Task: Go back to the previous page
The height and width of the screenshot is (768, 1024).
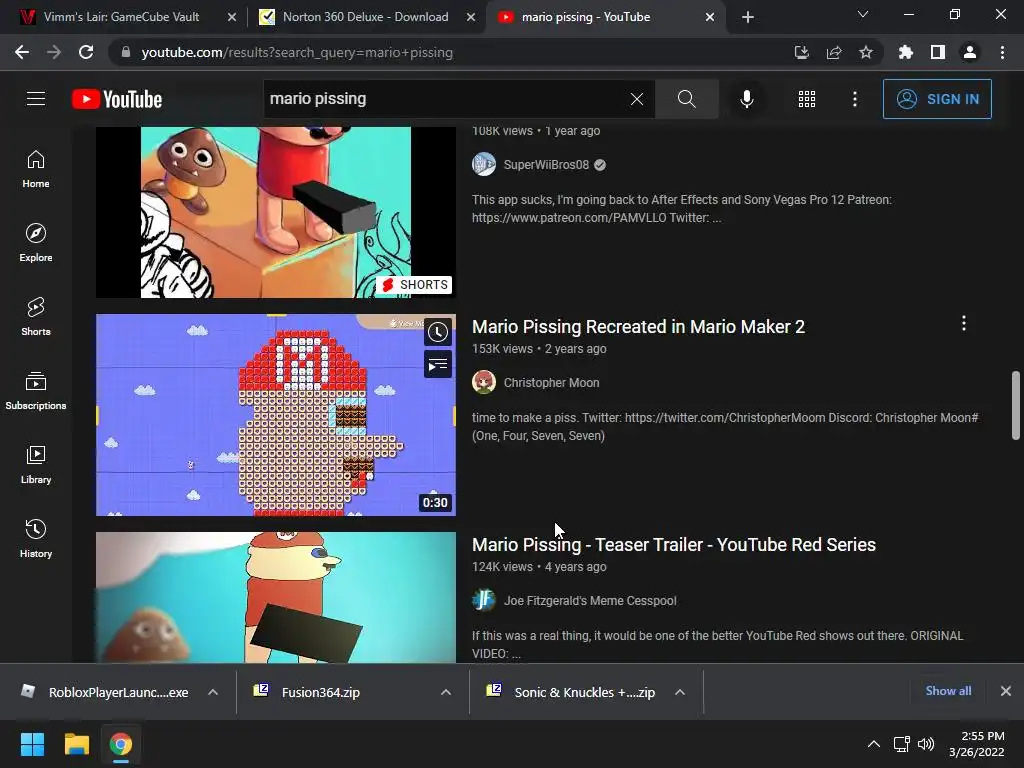Action: (x=22, y=52)
